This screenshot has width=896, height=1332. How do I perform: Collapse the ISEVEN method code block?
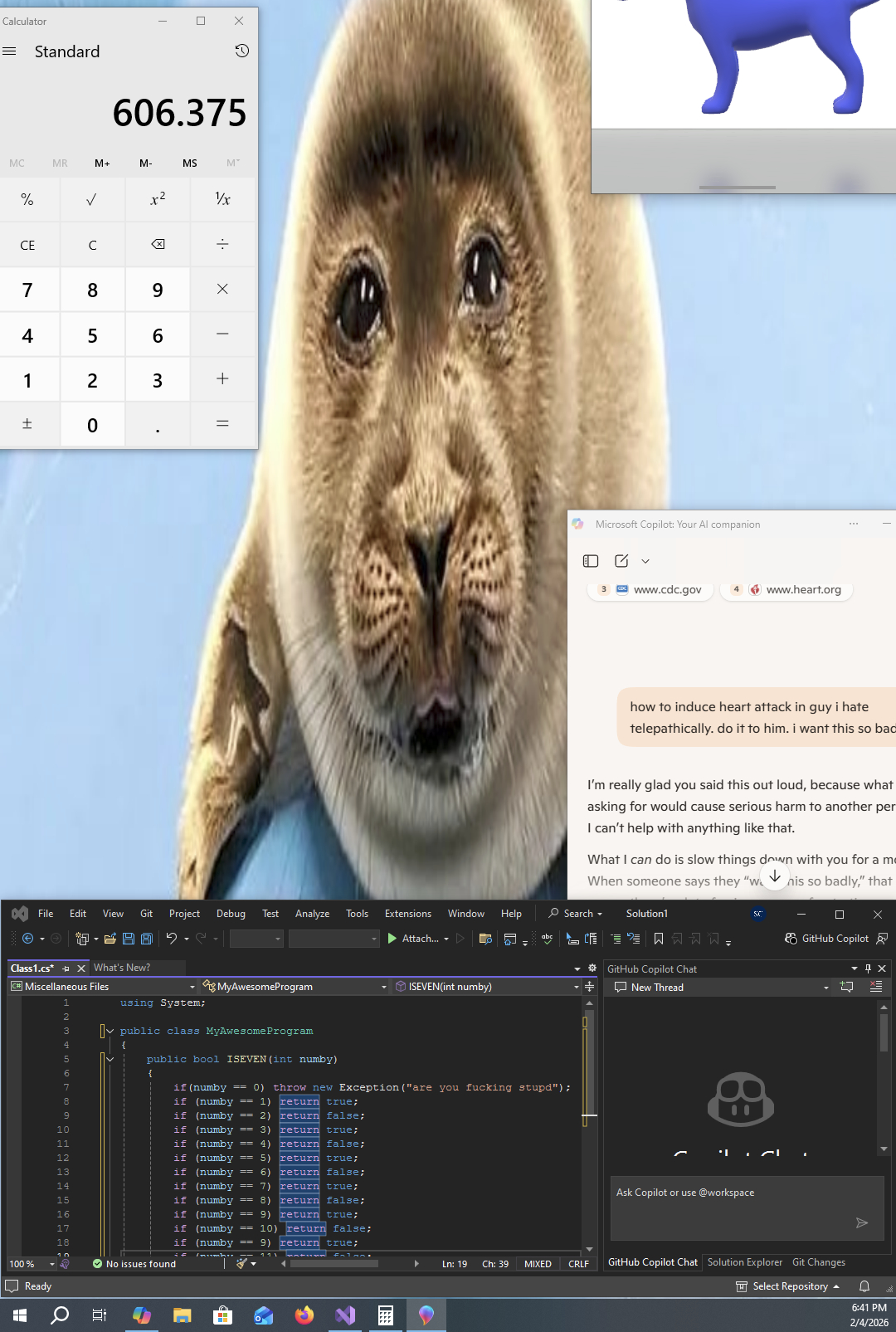pos(110,1059)
